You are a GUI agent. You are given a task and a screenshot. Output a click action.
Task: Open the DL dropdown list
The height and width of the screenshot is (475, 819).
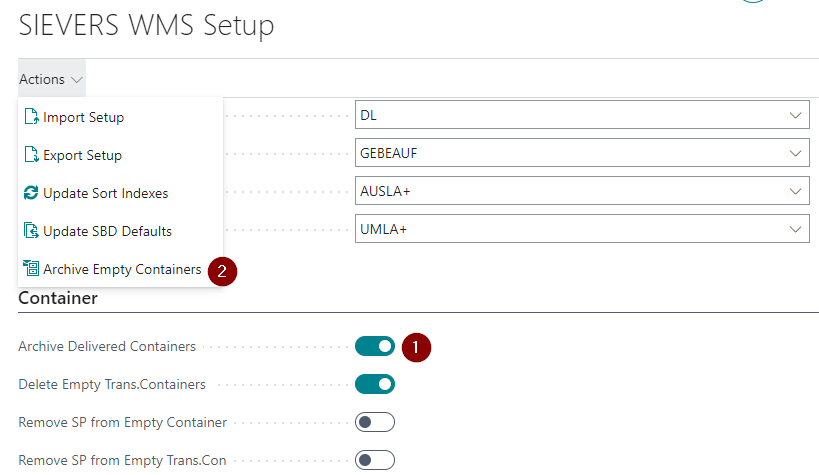(796, 116)
